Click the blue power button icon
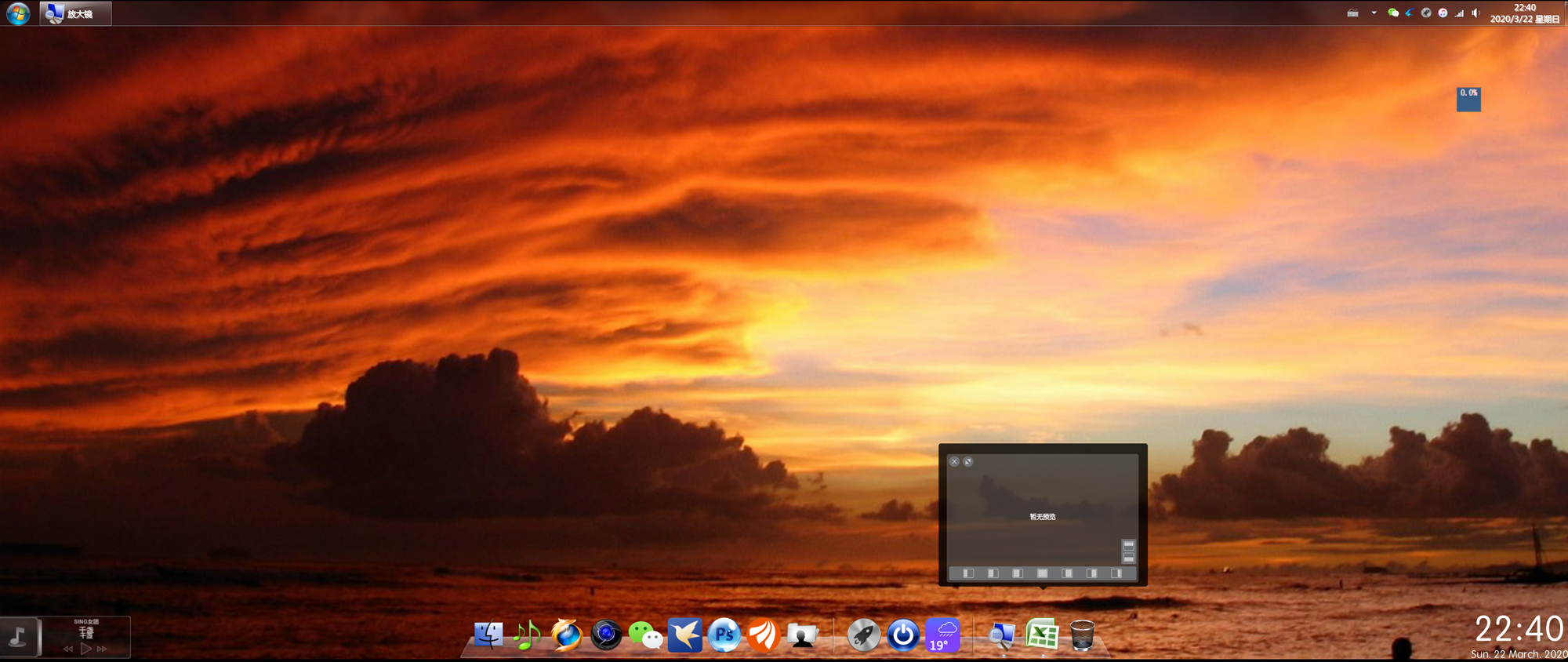Image resolution: width=1568 pixels, height=662 pixels. tap(903, 635)
